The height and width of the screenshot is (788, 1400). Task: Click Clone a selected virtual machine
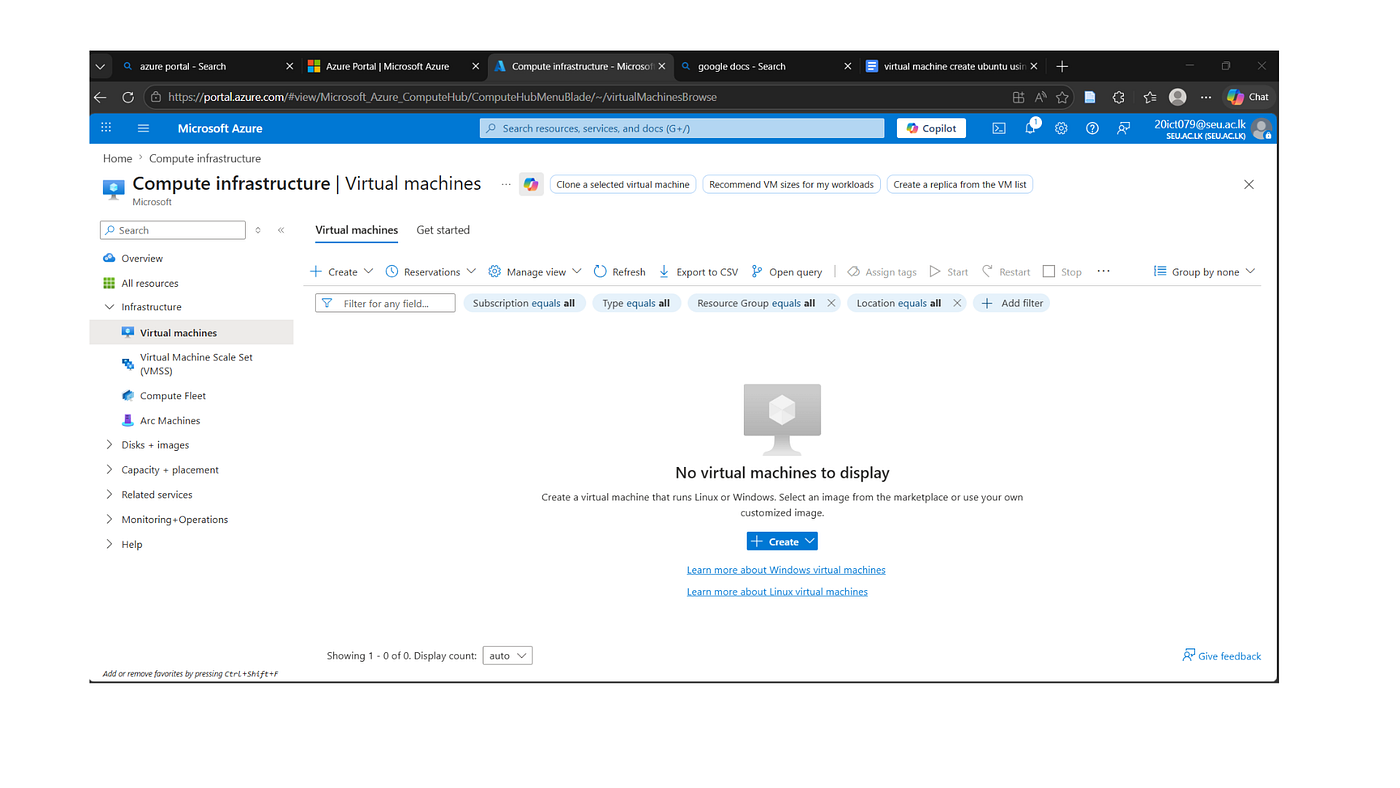623,184
